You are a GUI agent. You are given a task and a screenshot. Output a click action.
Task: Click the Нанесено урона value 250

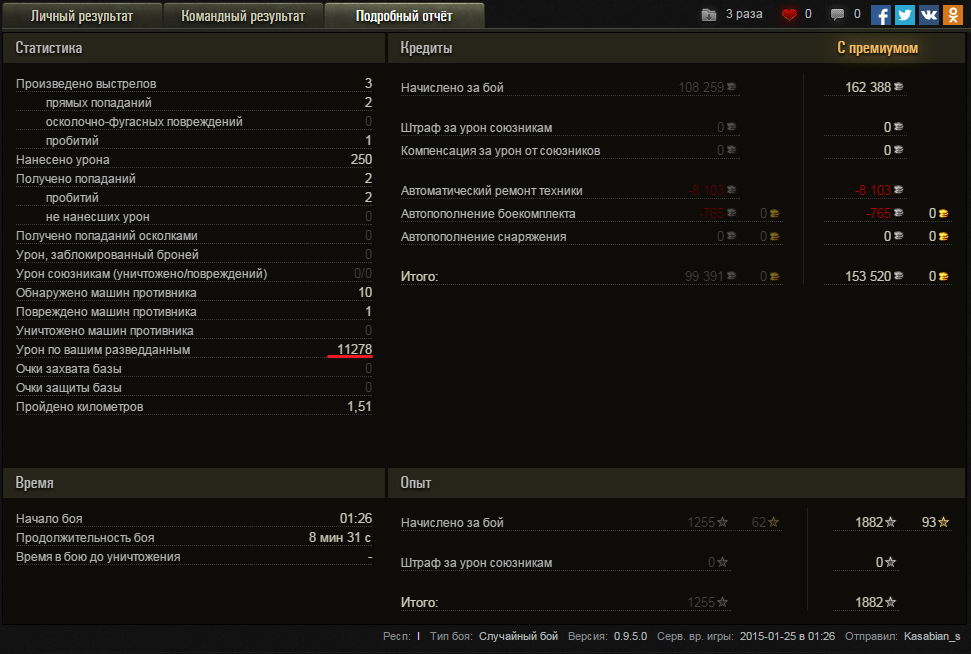click(361, 160)
